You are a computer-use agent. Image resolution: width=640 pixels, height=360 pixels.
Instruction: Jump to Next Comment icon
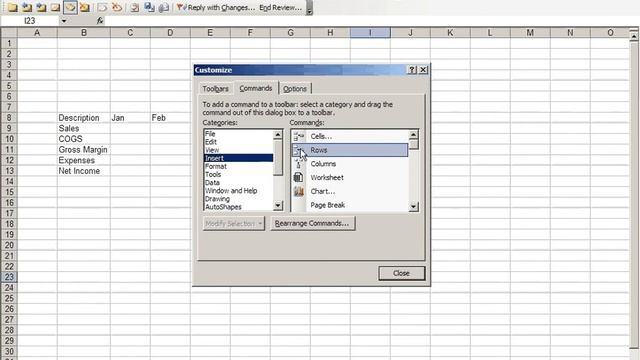pyautogui.click(x=41, y=7)
